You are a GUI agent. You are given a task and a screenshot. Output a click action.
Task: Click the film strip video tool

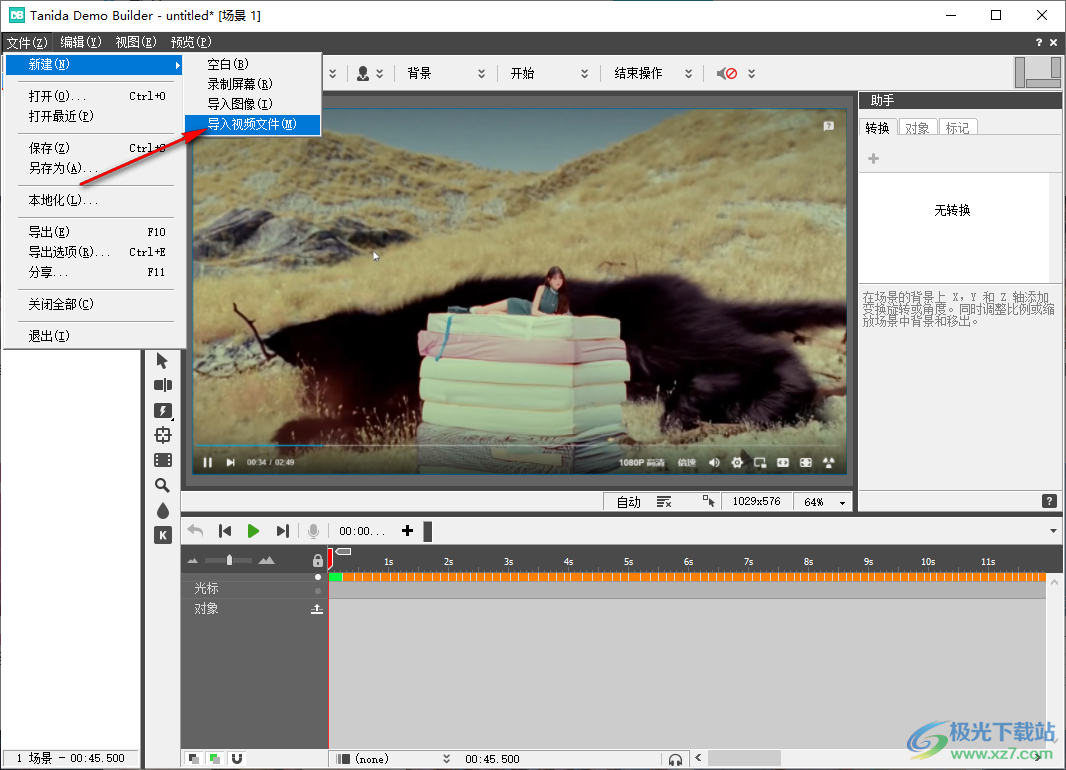point(162,460)
